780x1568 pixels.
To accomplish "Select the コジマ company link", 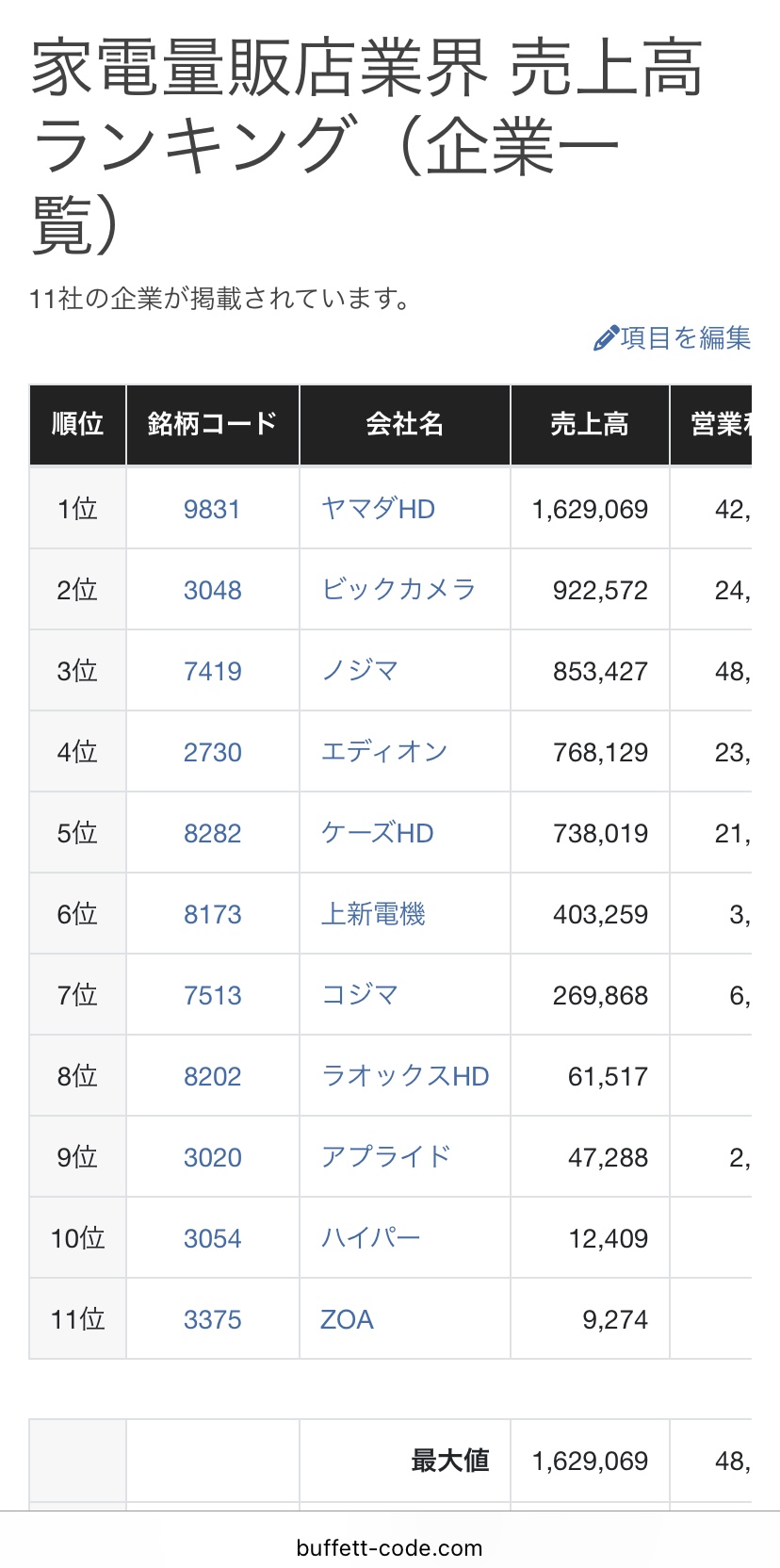I will click(x=359, y=995).
